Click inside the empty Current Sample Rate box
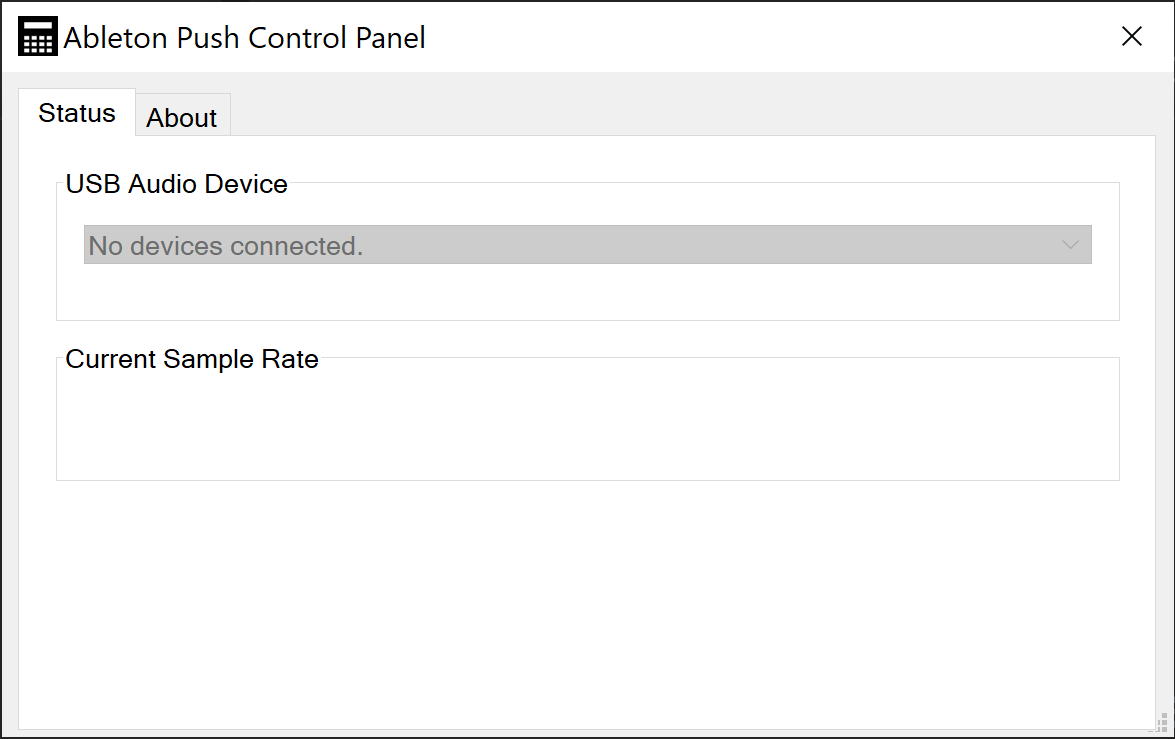 (x=587, y=425)
